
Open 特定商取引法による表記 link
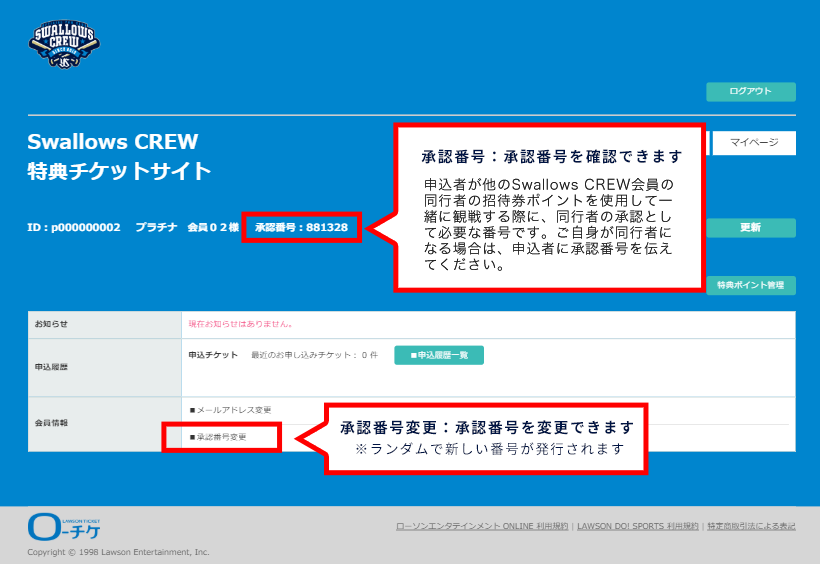[751, 526]
